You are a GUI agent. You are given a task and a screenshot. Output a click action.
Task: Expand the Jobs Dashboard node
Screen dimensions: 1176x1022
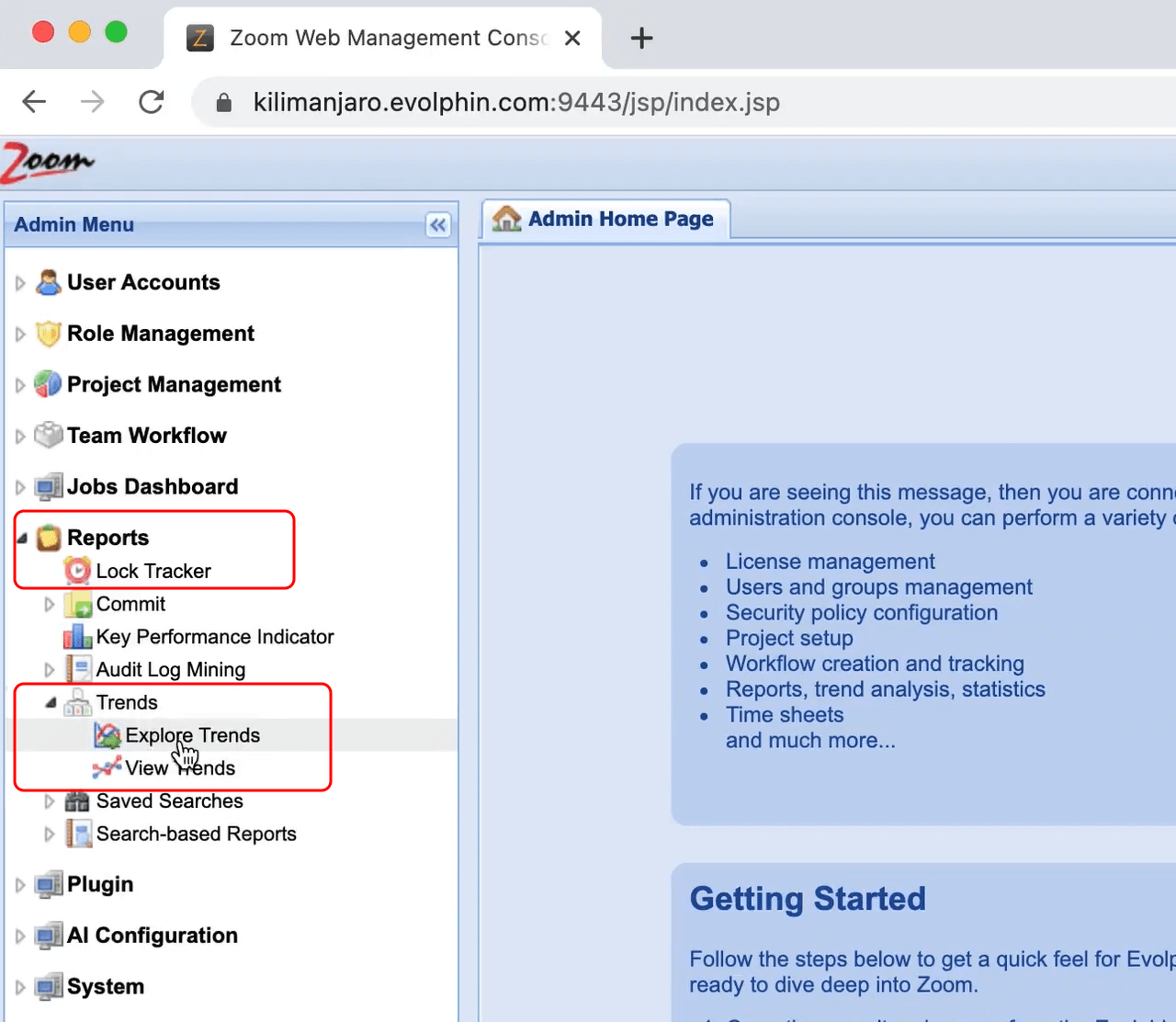(x=20, y=487)
